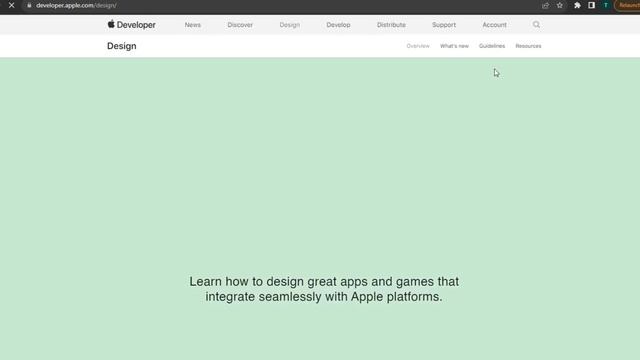Click the lock icon in address bar
Image resolution: width=640 pixels, height=360 pixels.
(x=29, y=5)
